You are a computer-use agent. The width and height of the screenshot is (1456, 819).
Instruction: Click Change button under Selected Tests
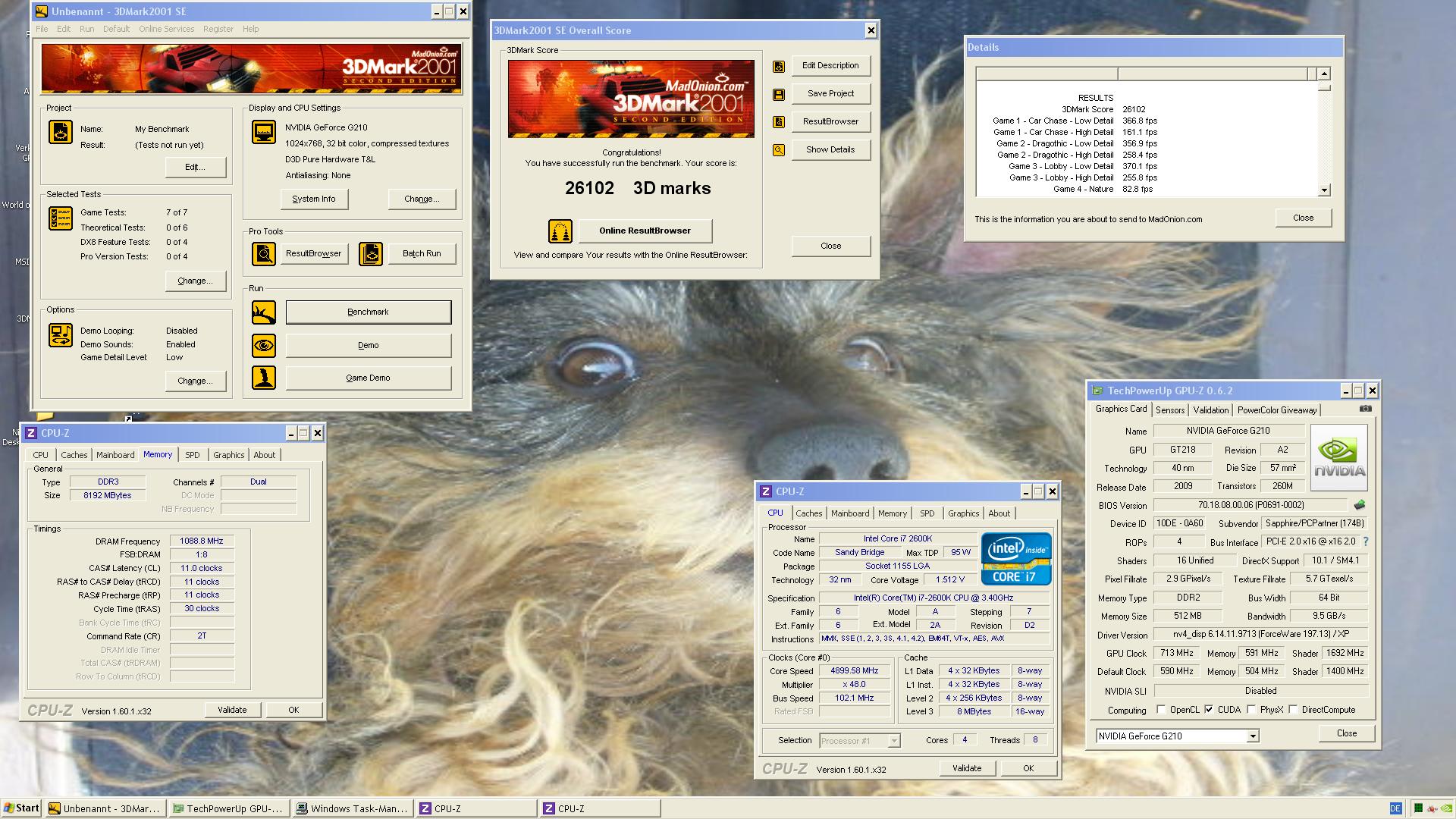(195, 281)
